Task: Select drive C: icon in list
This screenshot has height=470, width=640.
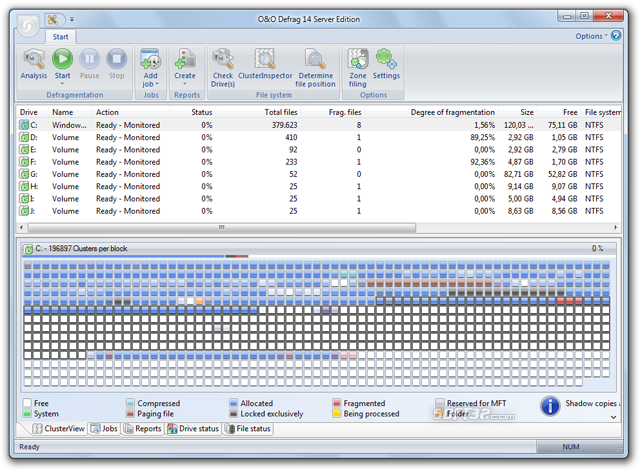Action: coord(24,125)
